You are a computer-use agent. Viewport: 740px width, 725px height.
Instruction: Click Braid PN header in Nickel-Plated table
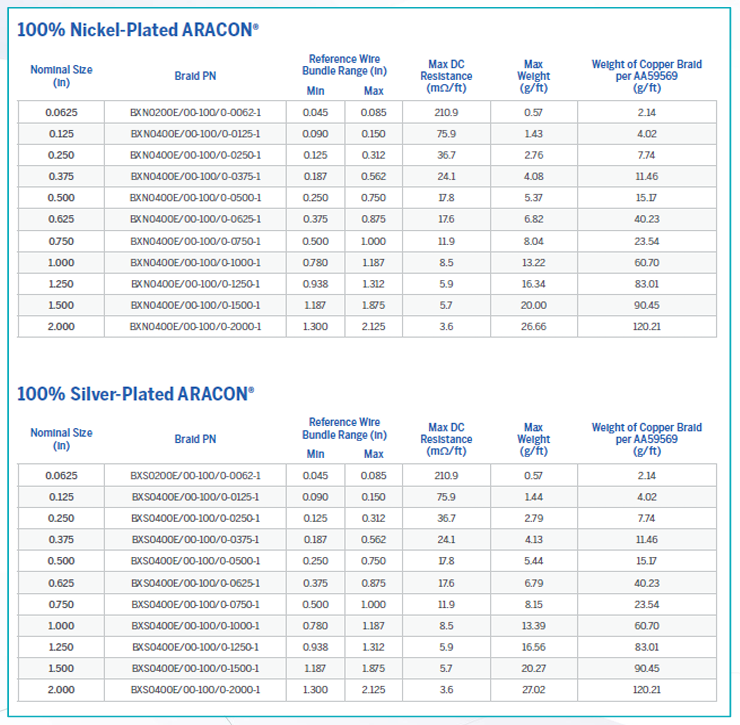click(x=195, y=76)
